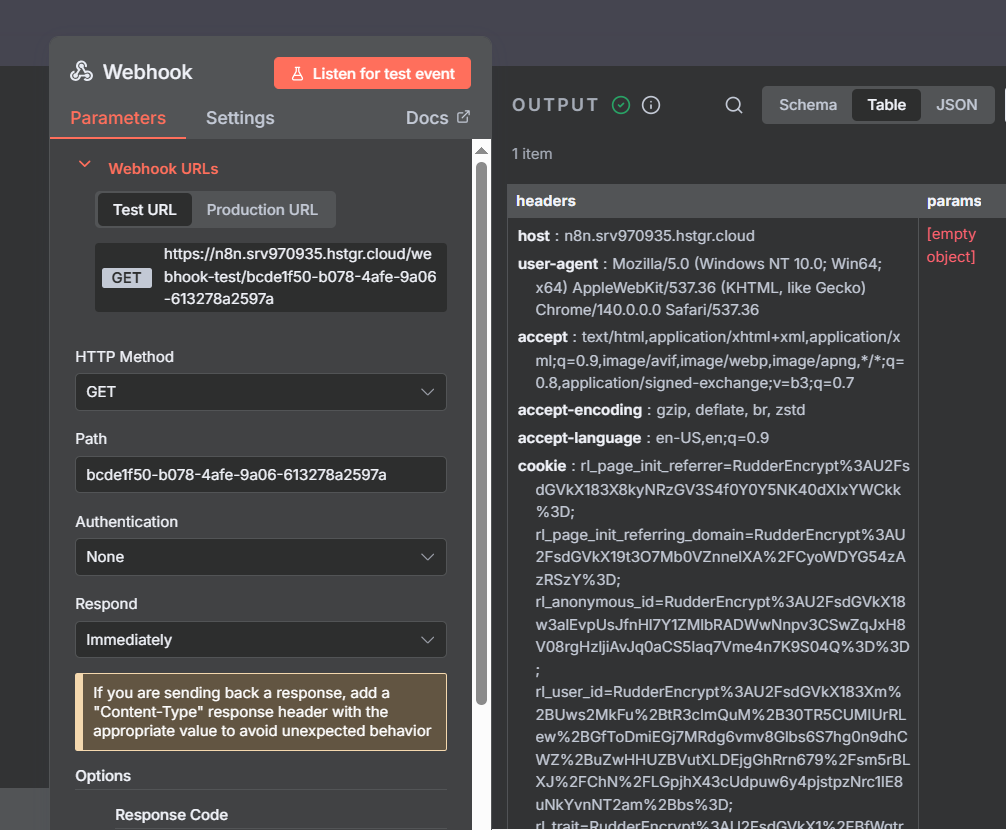Click the Webhook node icon in header
The height and width of the screenshot is (830, 1006).
tap(81, 72)
